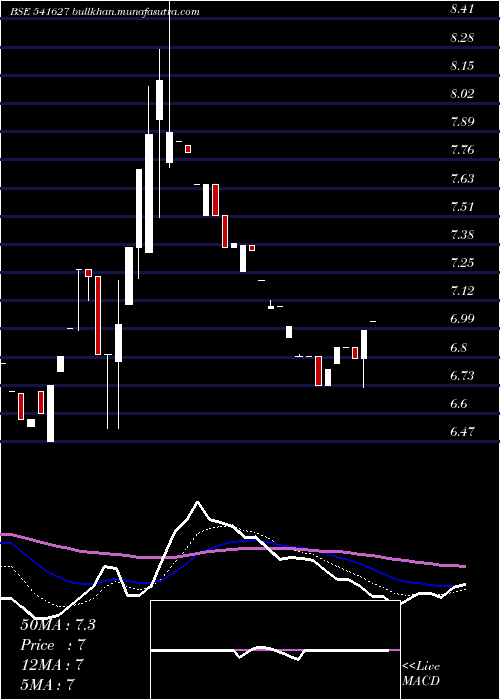Click the Price : 7 readout
Image resolution: width=500 pixels, height=700 pixels.
tap(53, 645)
